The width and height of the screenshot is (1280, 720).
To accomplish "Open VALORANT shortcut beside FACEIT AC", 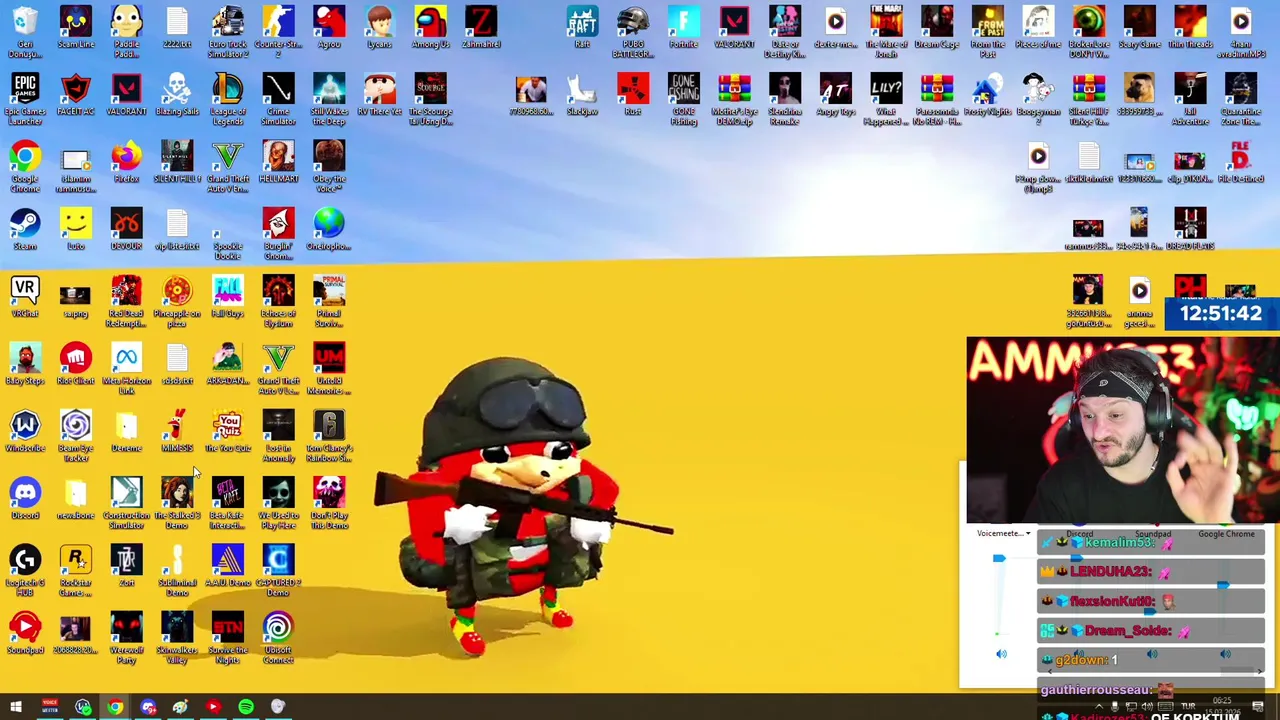I will tap(127, 95).
